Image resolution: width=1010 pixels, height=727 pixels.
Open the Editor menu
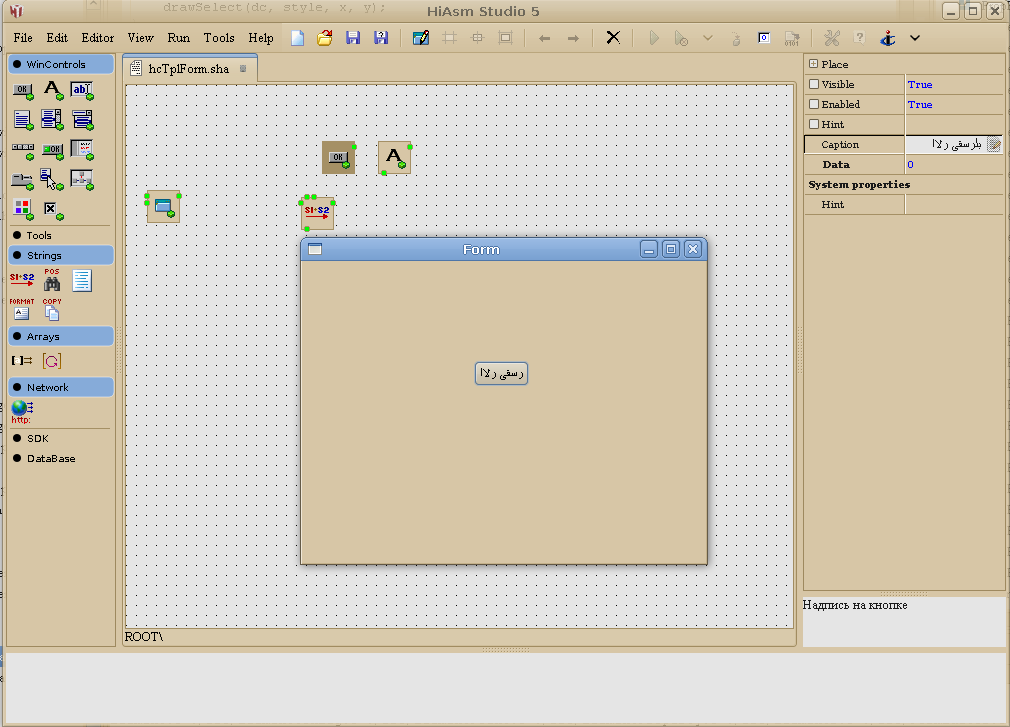[x=98, y=38]
